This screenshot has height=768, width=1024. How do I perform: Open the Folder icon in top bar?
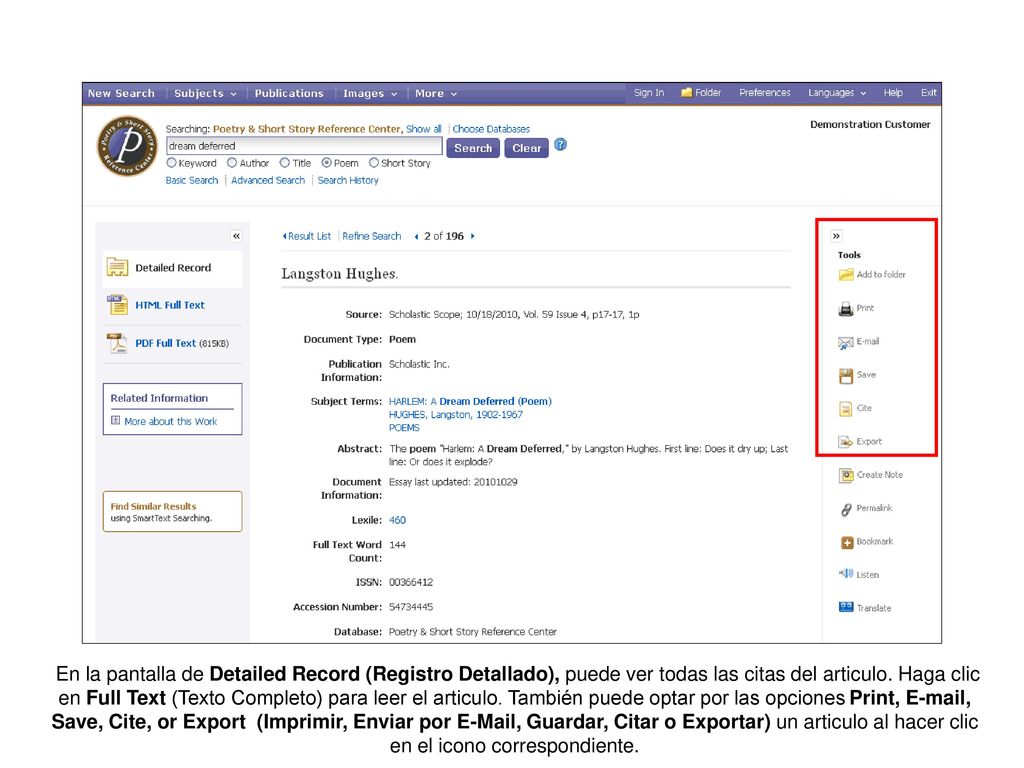coord(686,93)
